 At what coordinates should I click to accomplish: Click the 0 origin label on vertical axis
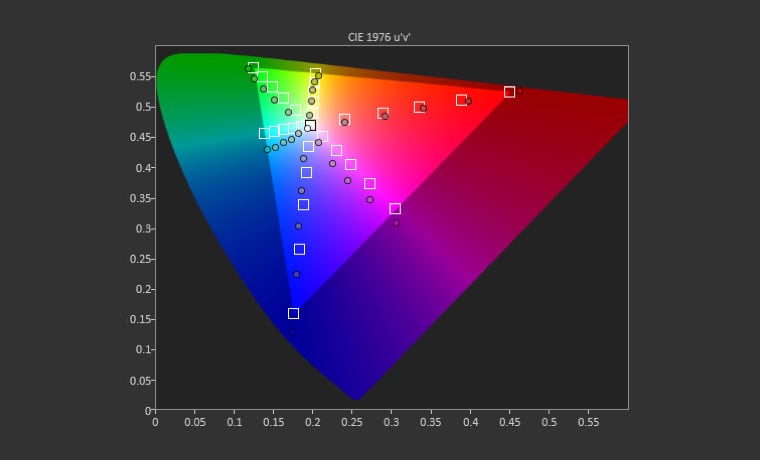click(146, 410)
